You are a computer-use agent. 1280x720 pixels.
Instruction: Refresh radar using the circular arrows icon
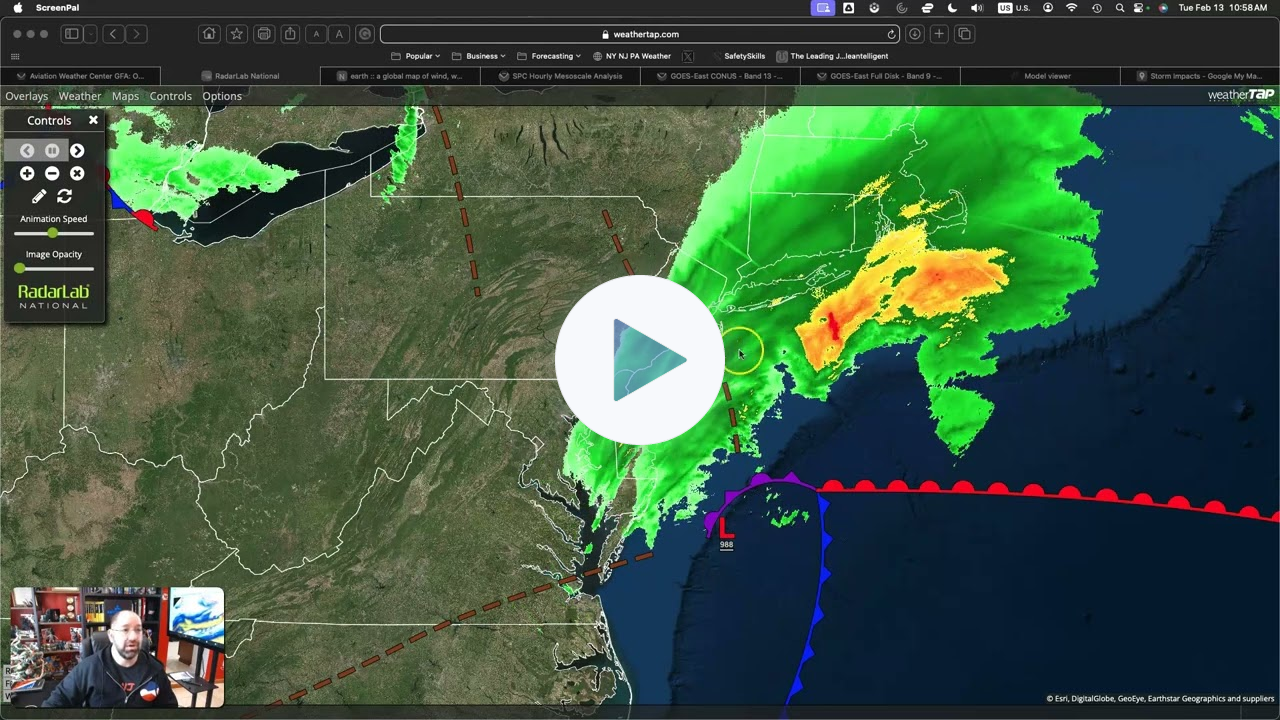65,197
